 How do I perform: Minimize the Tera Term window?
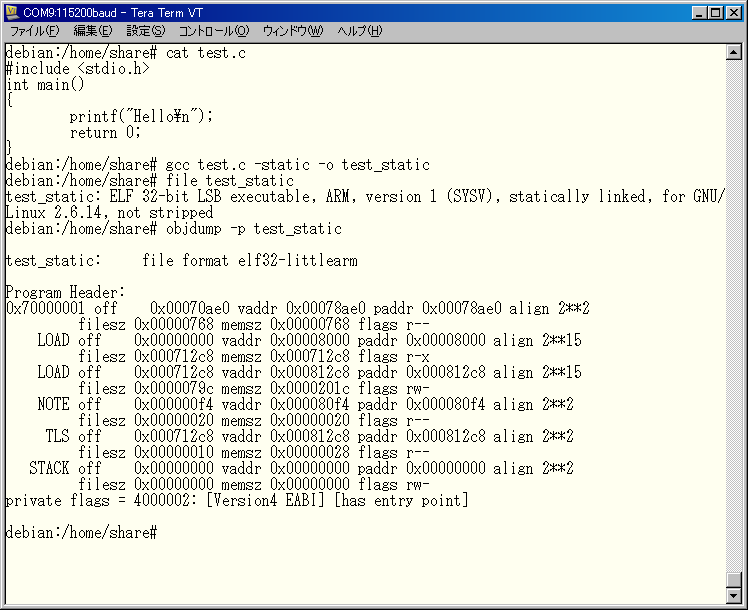pyautogui.click(x=699, y=13)
